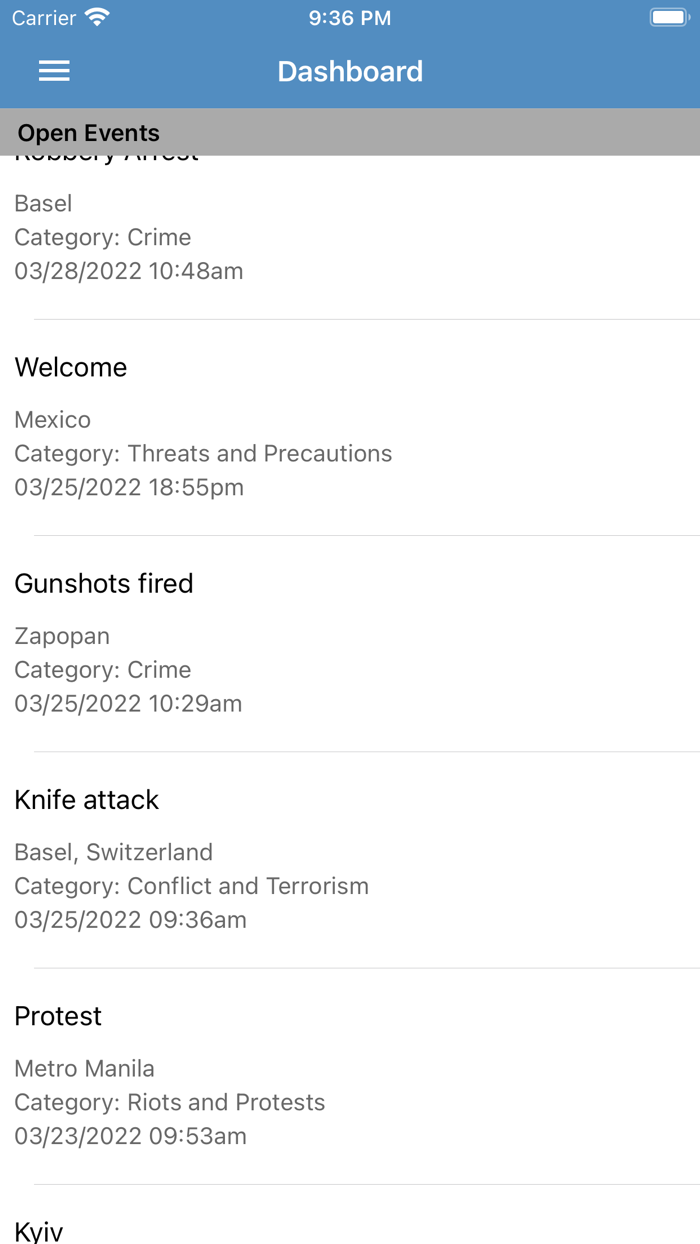Tap the 03/25/2022 18:55pm timestamp
The image size is (700, 1244).
129,488
